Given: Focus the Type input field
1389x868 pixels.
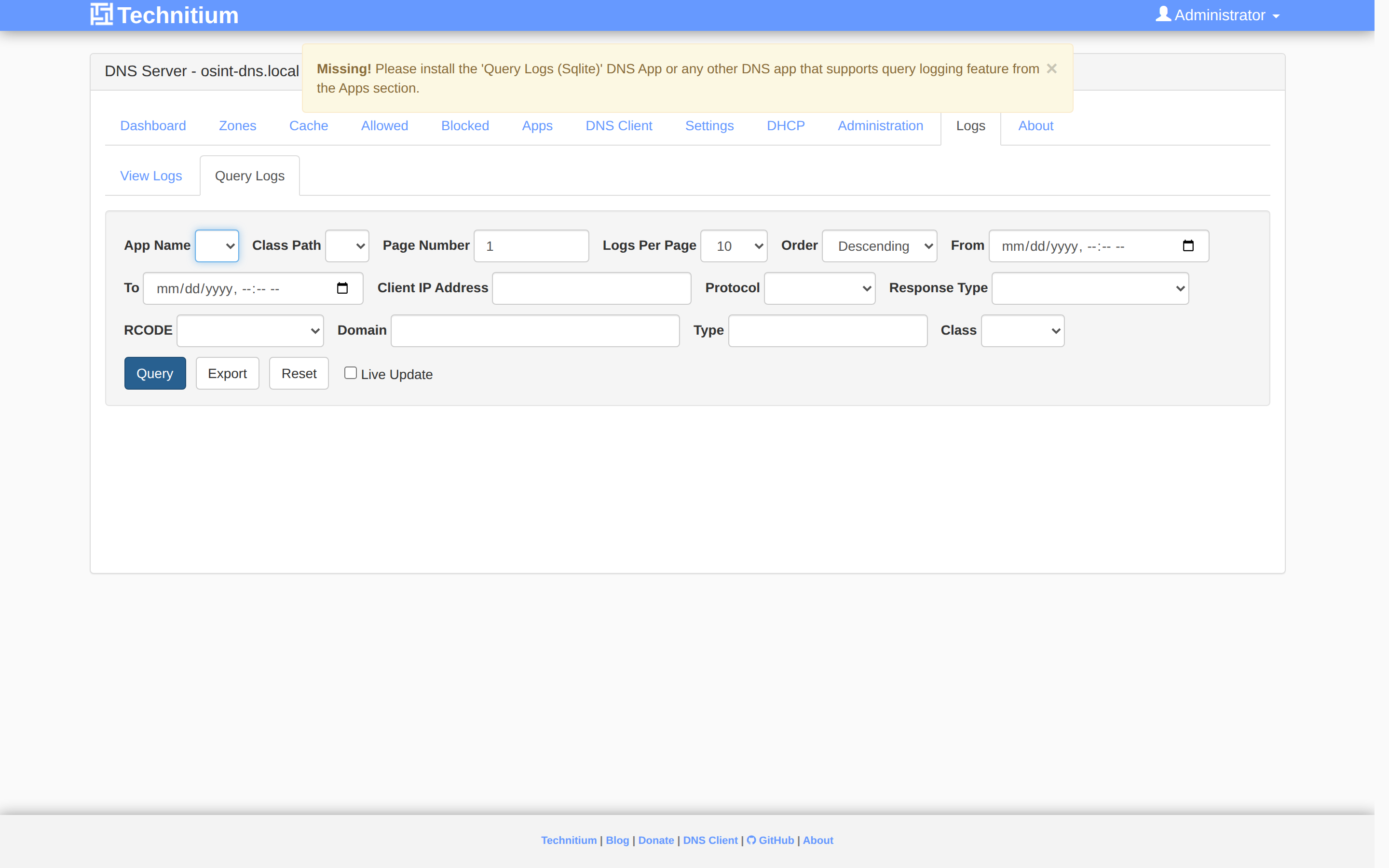Looking at the screenshot, I should point(828,331).
